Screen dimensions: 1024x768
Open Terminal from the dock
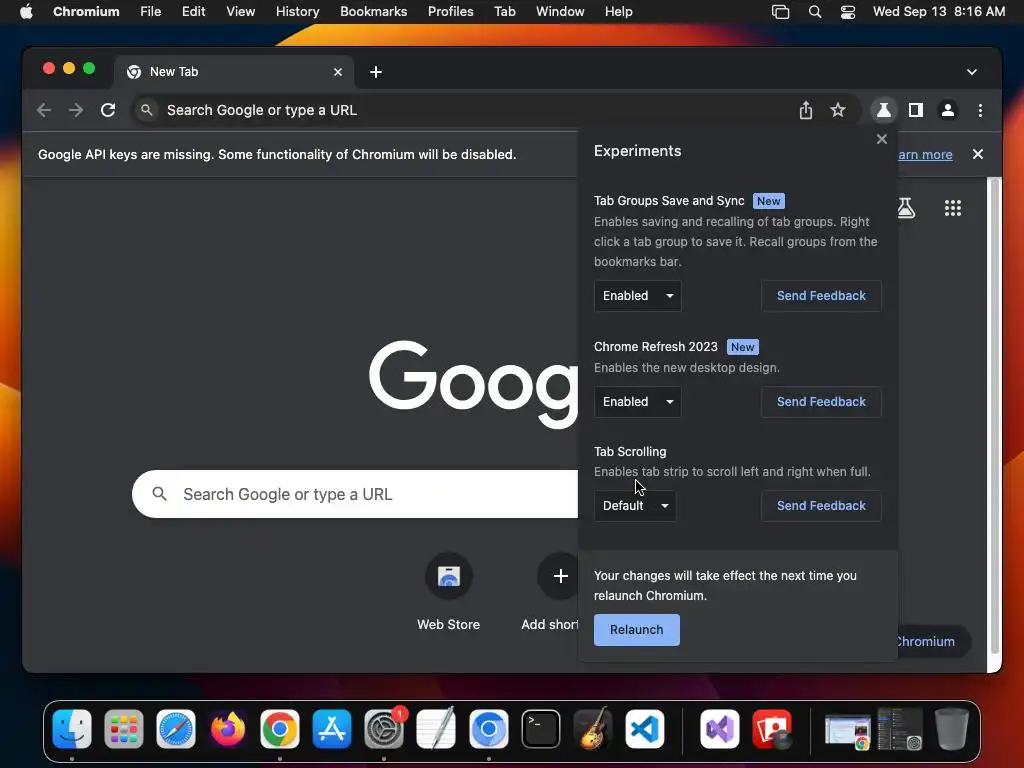coord(541,729)
